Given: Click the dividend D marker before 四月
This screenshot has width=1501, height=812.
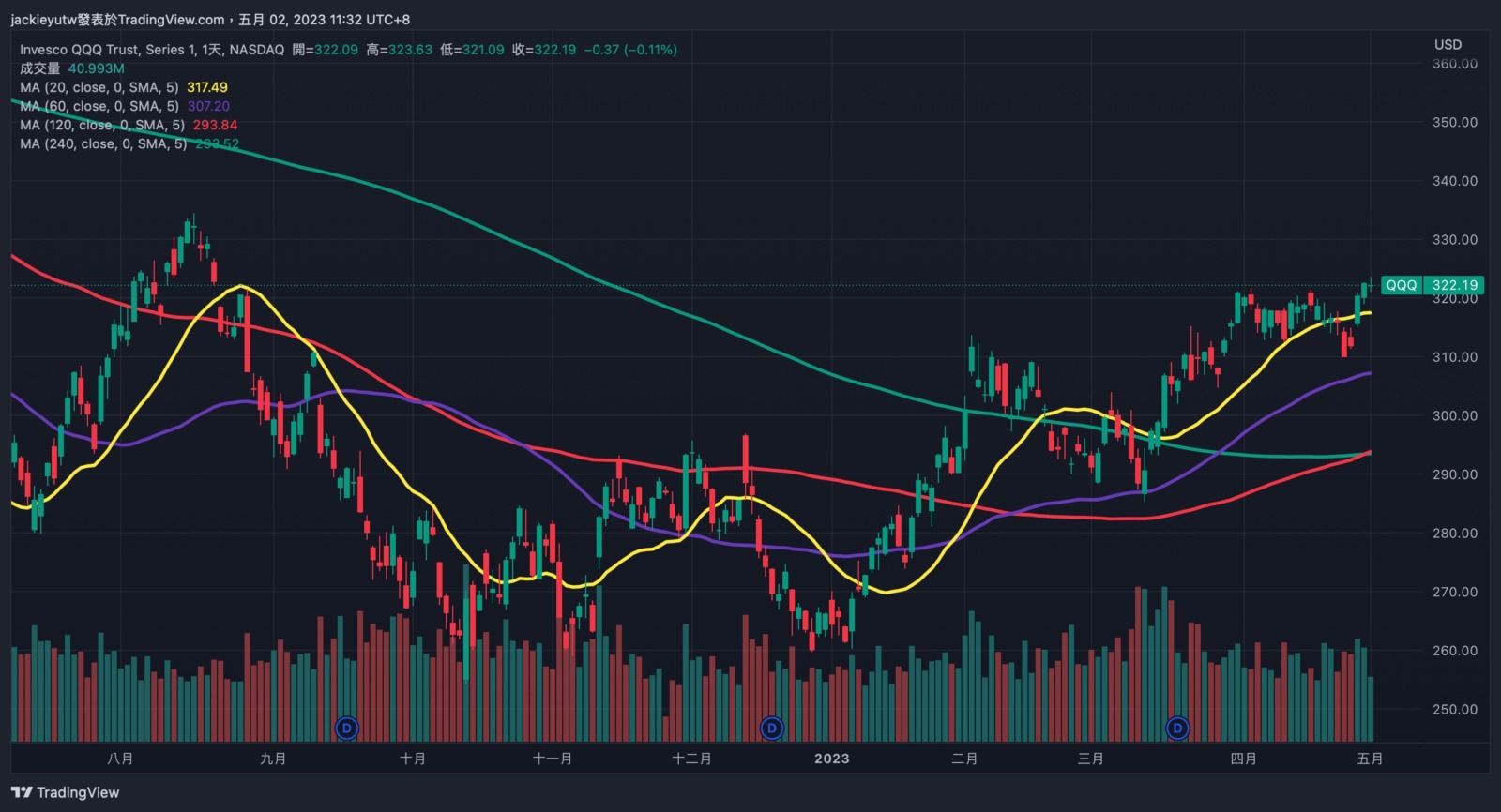Looking at the screenshot, I should click(x=1177, y=728).
